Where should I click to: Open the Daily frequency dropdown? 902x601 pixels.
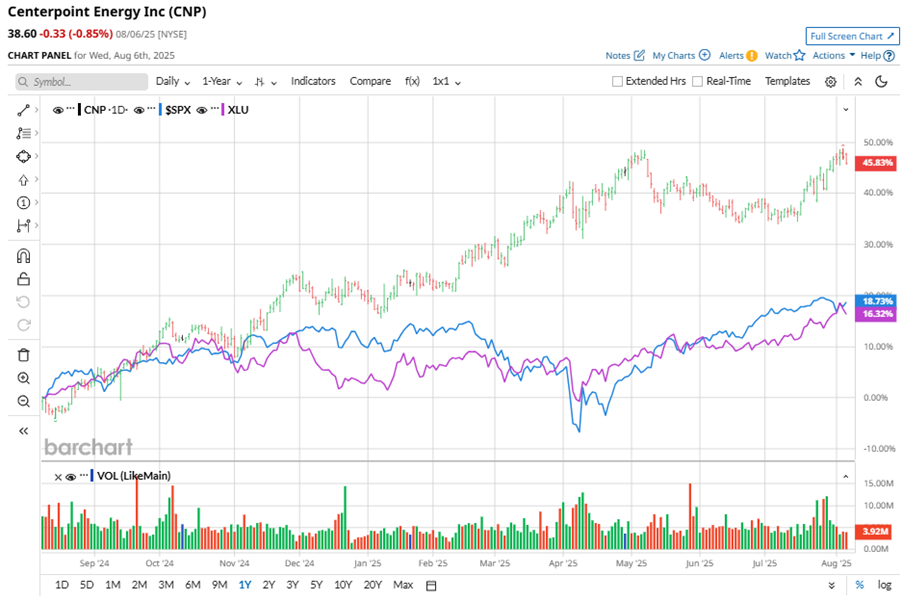[x=173, y=82]
